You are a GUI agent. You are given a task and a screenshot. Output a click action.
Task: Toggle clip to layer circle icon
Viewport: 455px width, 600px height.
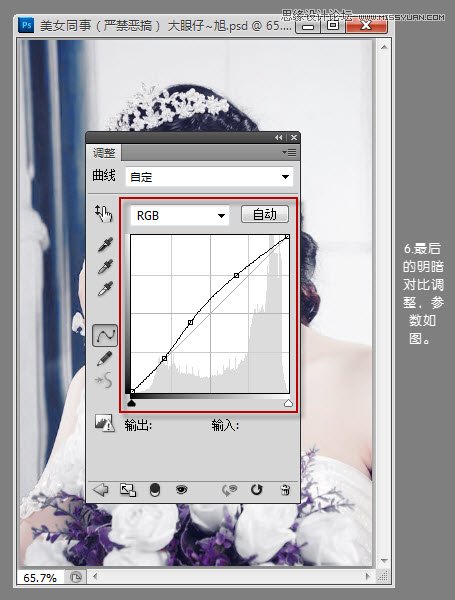pyautogui.click(x=155, y=490)
